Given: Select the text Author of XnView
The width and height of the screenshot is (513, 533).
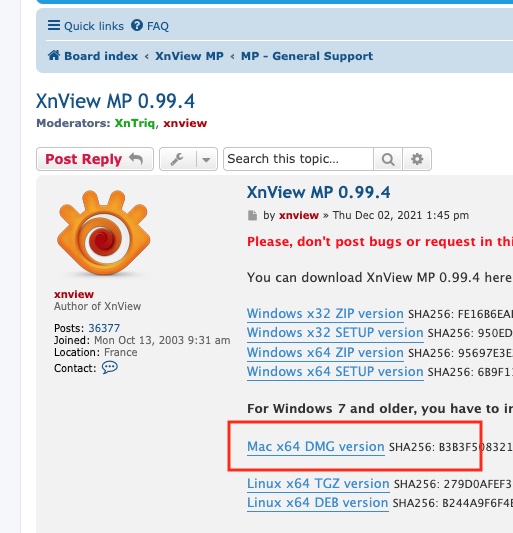Looking at the screenshot, I should 98,306.
